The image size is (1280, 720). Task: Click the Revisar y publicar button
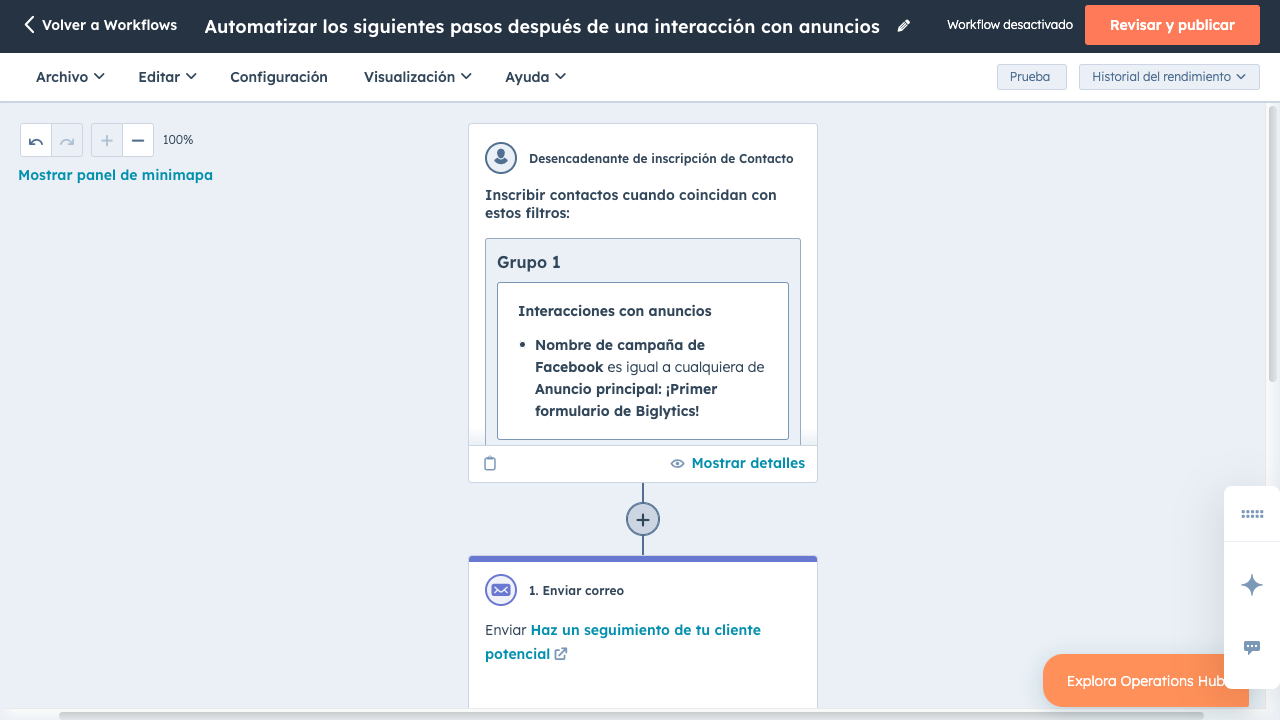[1171, 25]
